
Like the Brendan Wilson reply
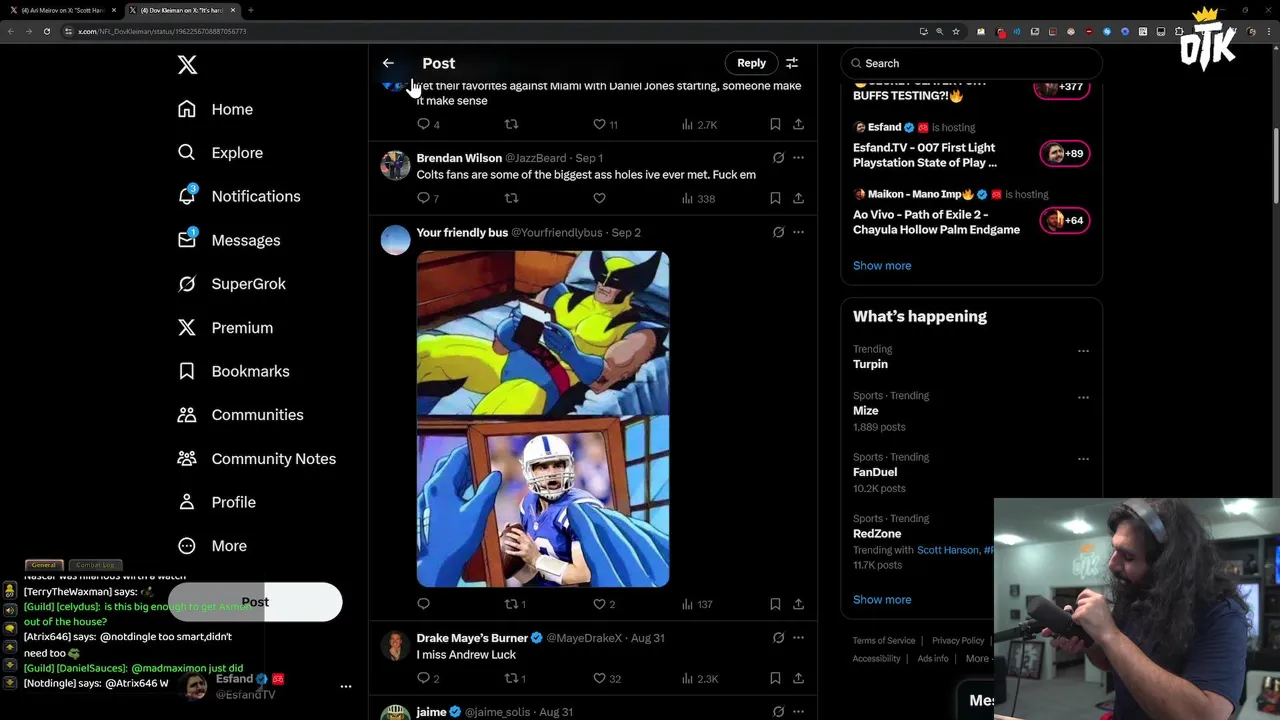[599, 198]
